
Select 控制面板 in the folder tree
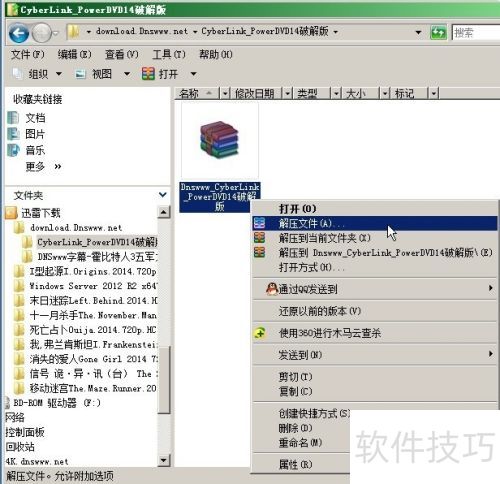[25, 432]
